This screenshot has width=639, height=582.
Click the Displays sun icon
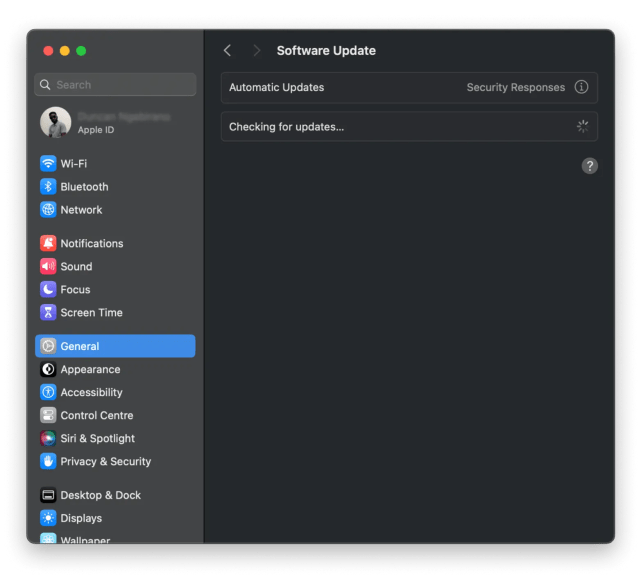48,518
